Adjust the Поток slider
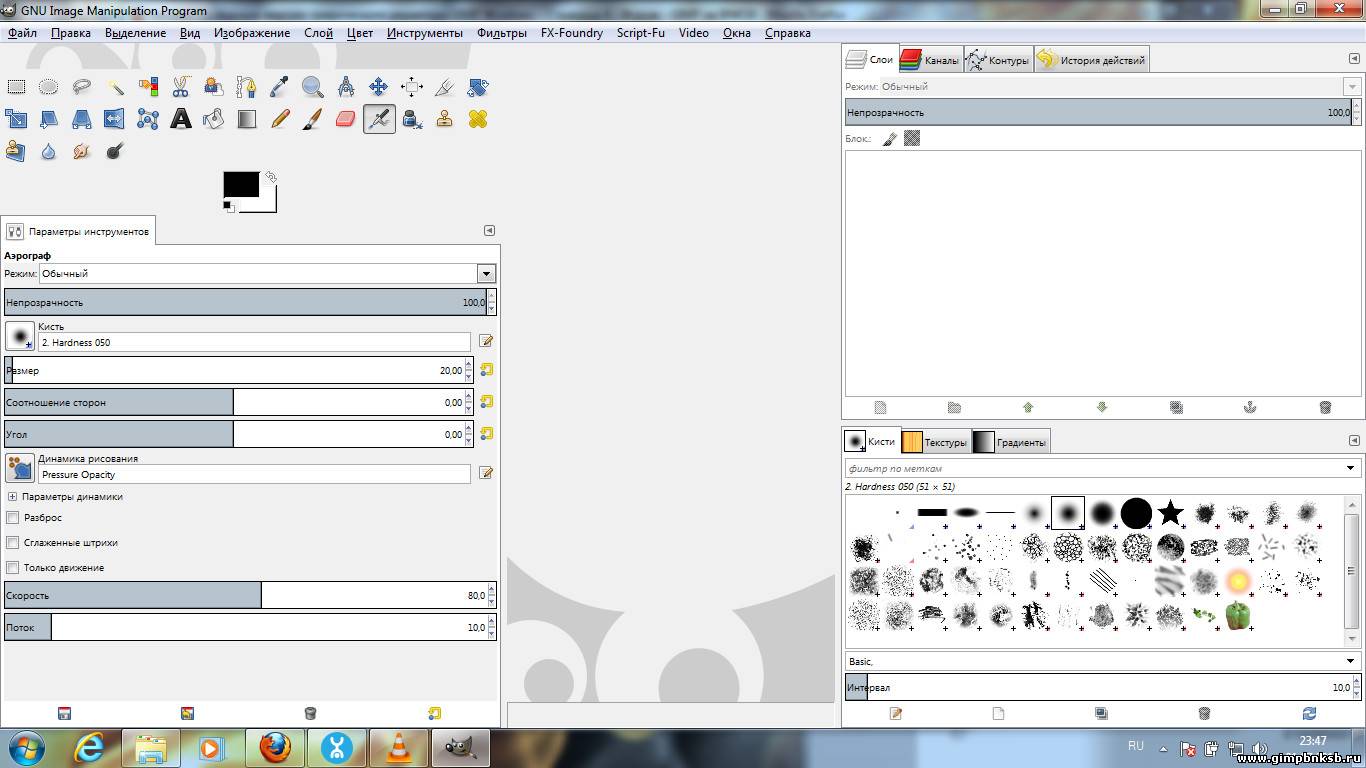1366x768 pixels. (249, 627)
